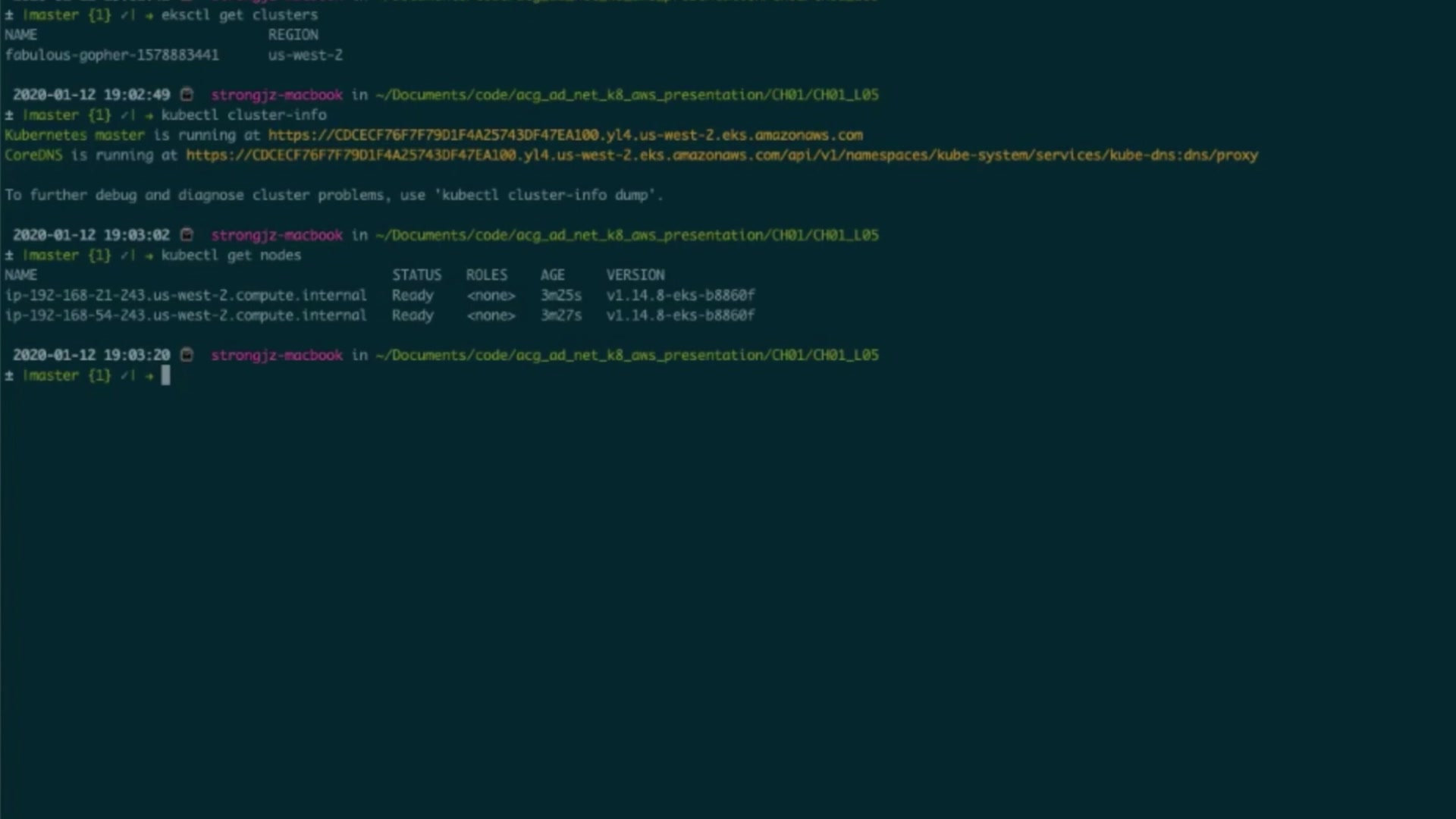Click the STATUS column header
This screenshot has width=1456, height=819.
[416, 275]
